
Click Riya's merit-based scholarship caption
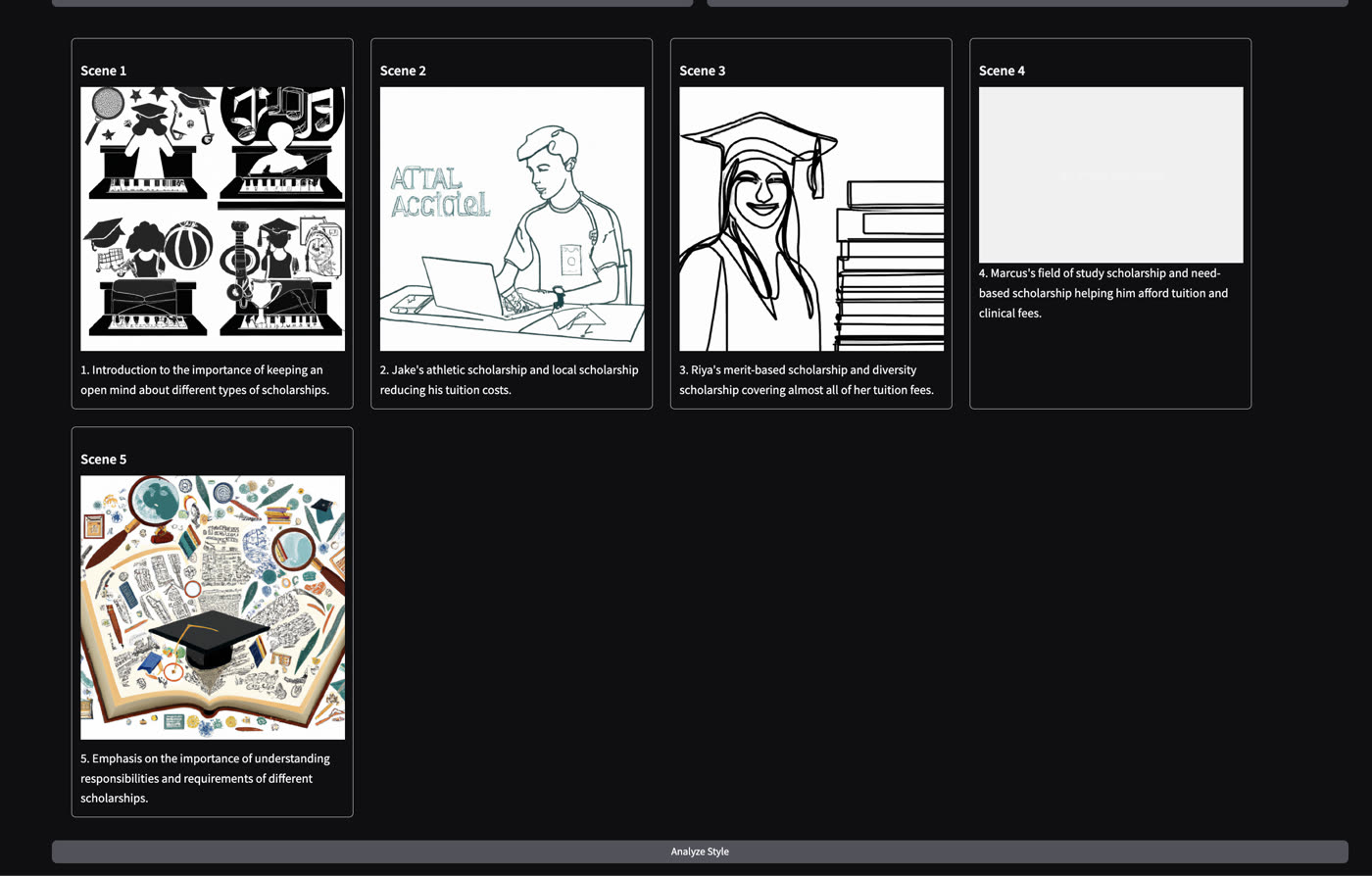click(807, 380)
